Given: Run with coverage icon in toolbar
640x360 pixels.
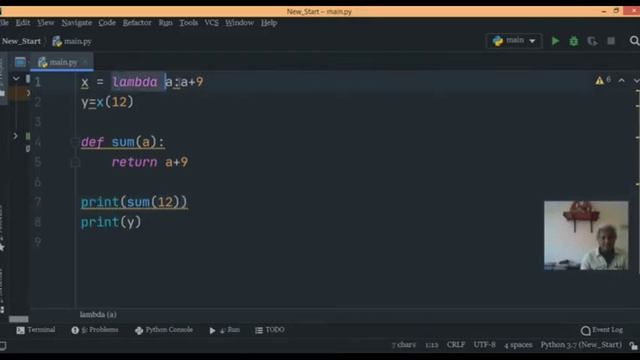Looking at the screenshot, I should 592,41.
